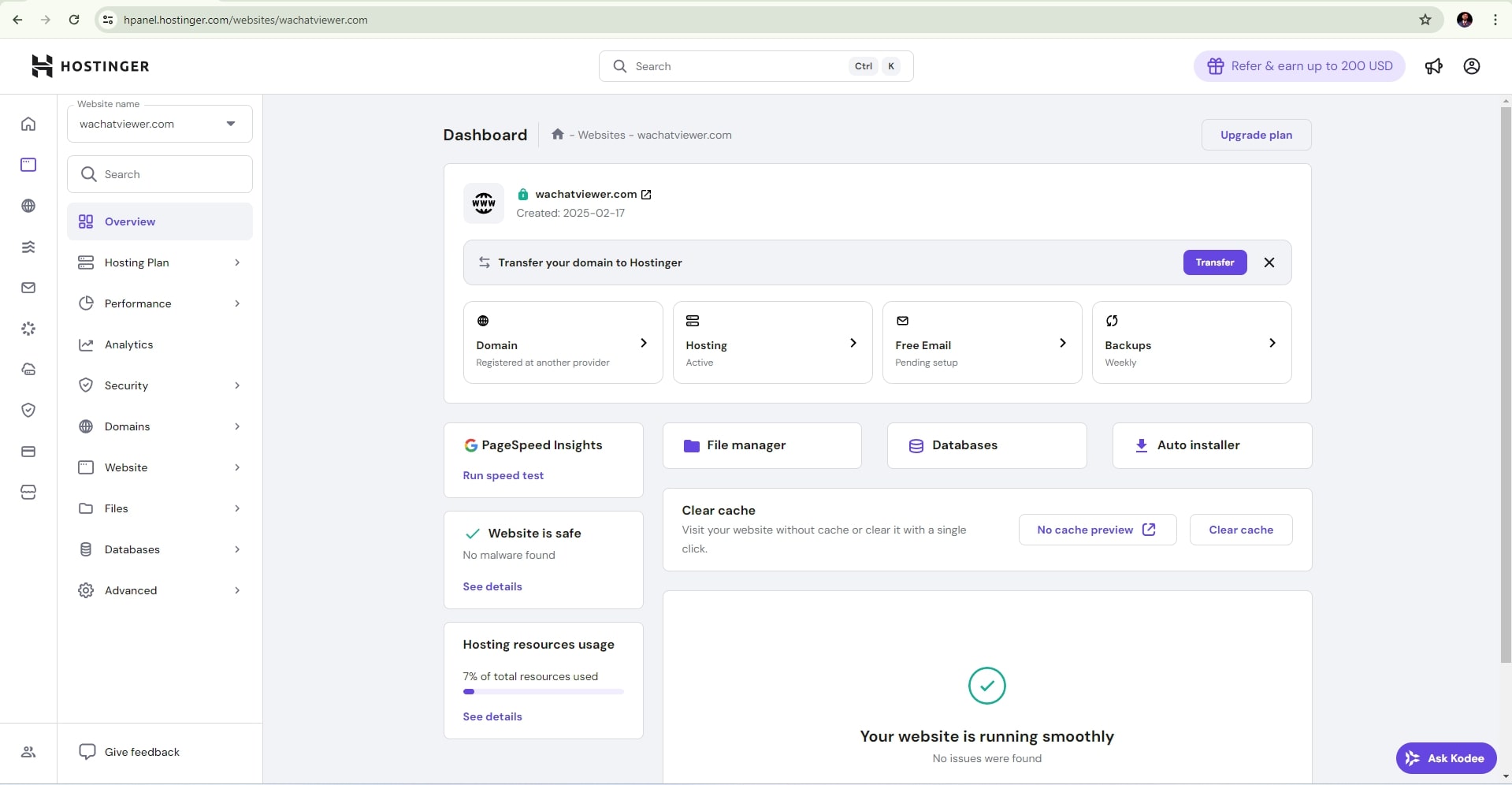Viewport: 1512px width, 785px height.
Task: Open the user account profile icon
Action: point(1471,67)
